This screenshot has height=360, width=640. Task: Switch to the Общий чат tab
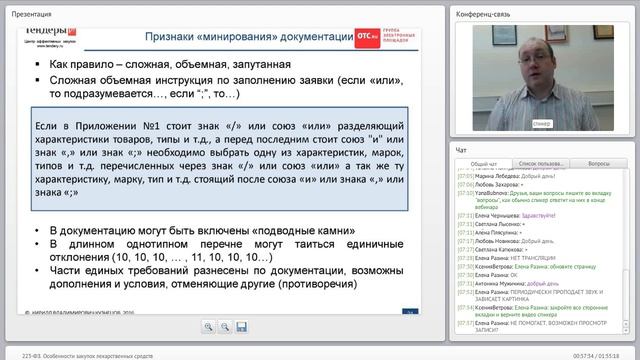[484, 164]
